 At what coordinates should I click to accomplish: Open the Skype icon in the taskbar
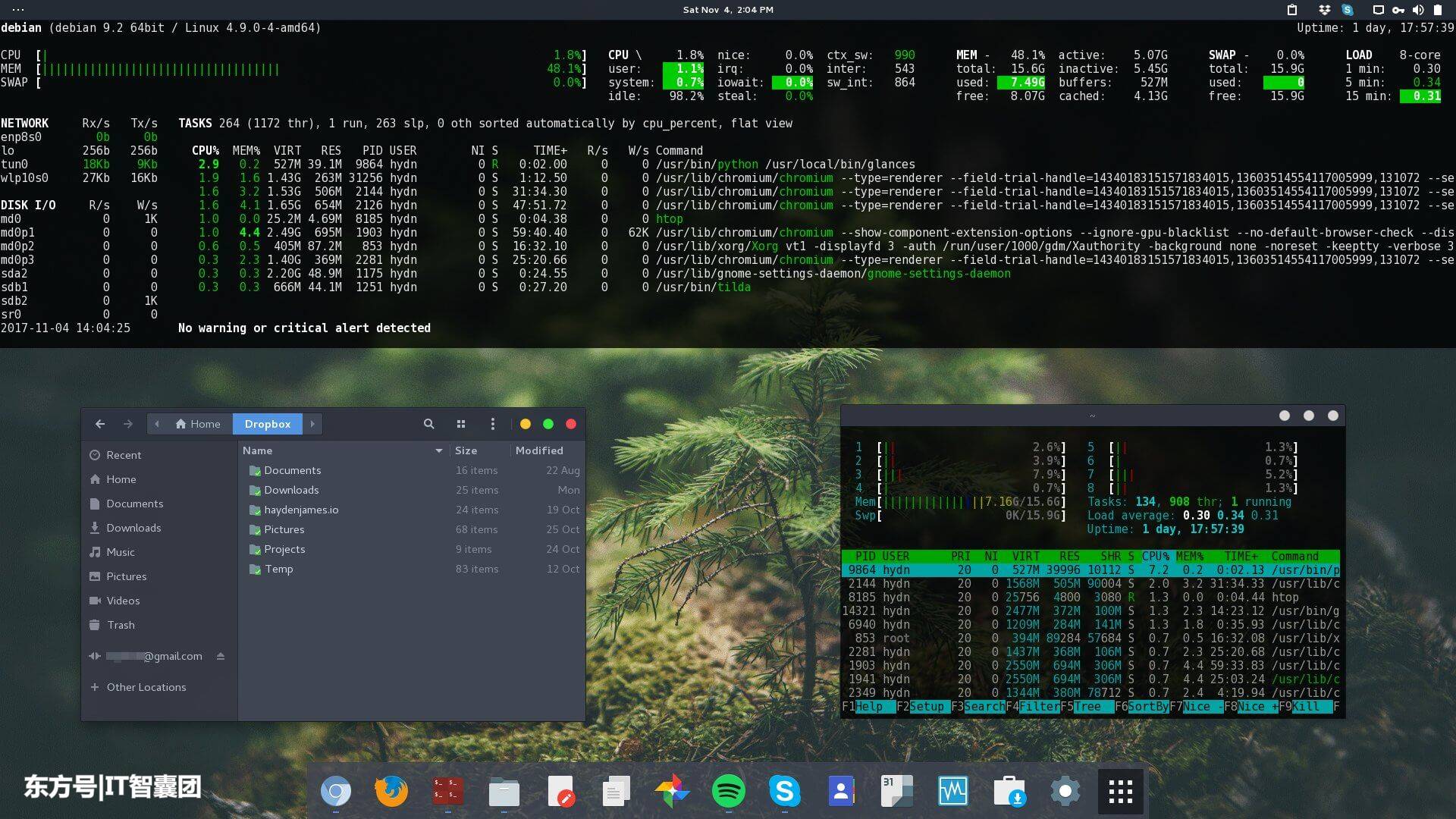(783, 791)
